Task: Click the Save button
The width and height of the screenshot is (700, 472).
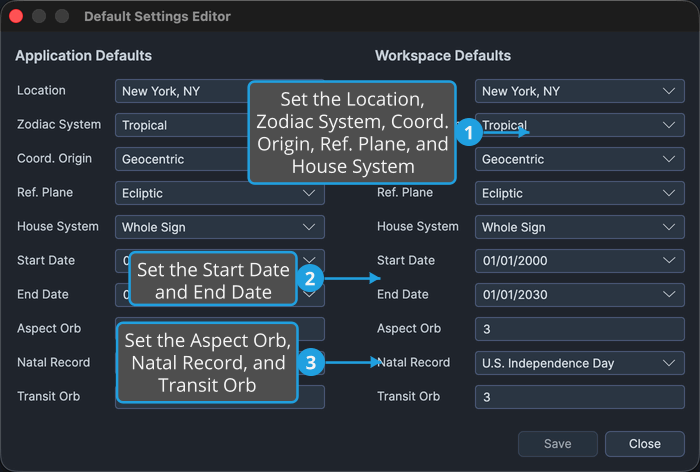Action: click(558, 443)
